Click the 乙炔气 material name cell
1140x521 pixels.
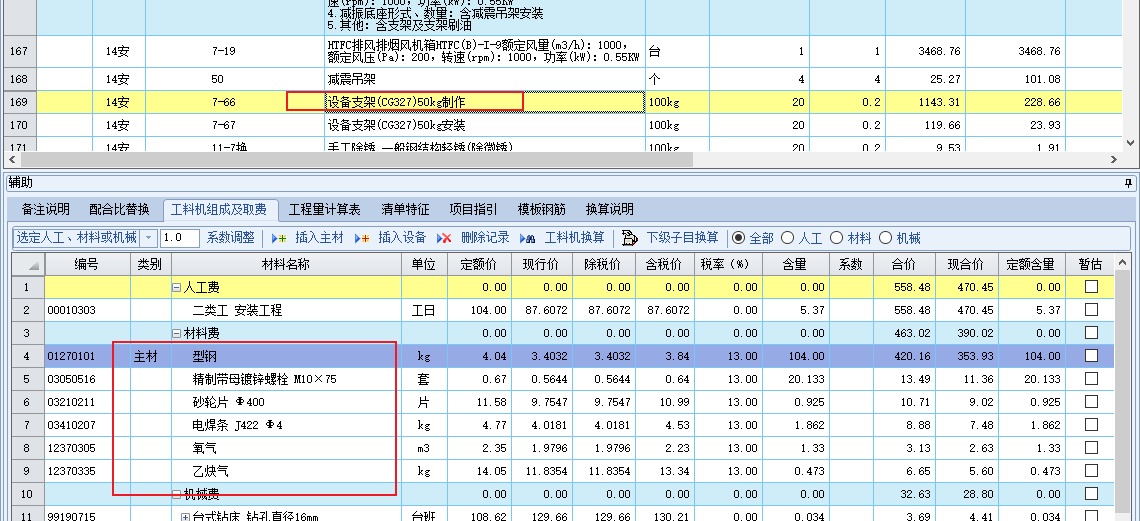click(x=286, y=472)
